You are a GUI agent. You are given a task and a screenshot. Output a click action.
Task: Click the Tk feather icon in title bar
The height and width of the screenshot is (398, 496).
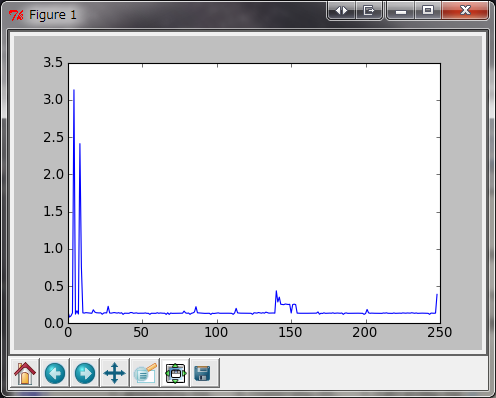[x=16, y=15]
